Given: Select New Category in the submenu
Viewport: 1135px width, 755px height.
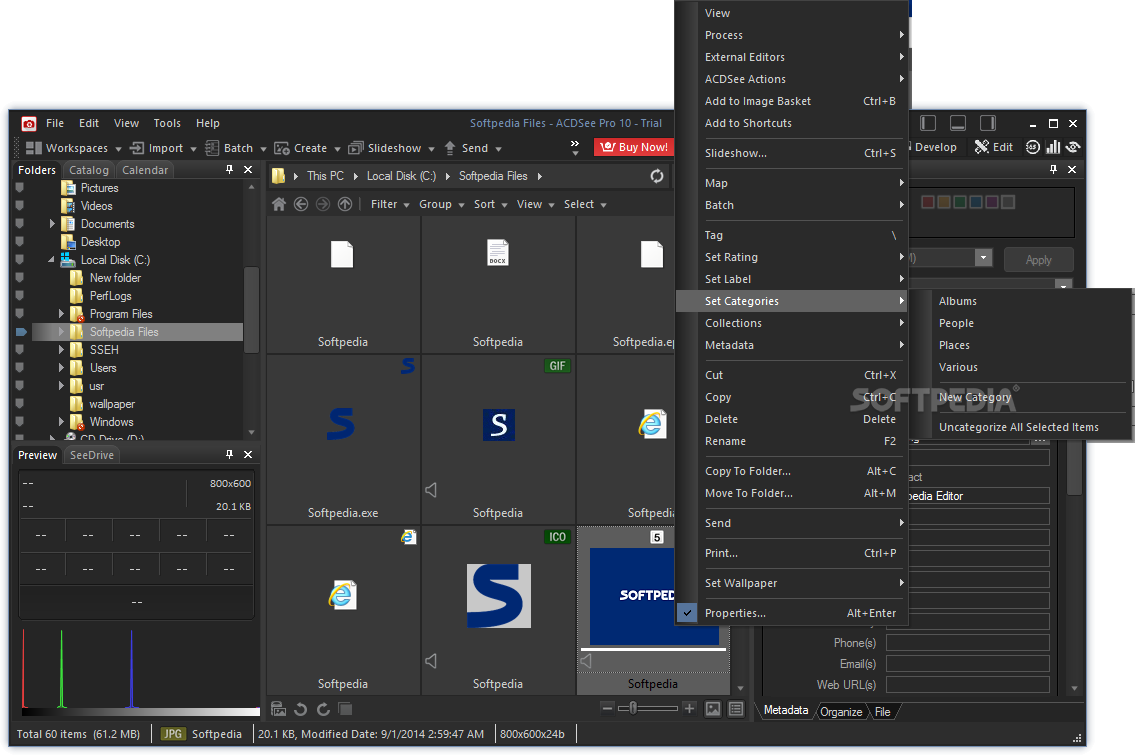Looking at the screenshot, I should pyautogui.click(x=974, y=397).
